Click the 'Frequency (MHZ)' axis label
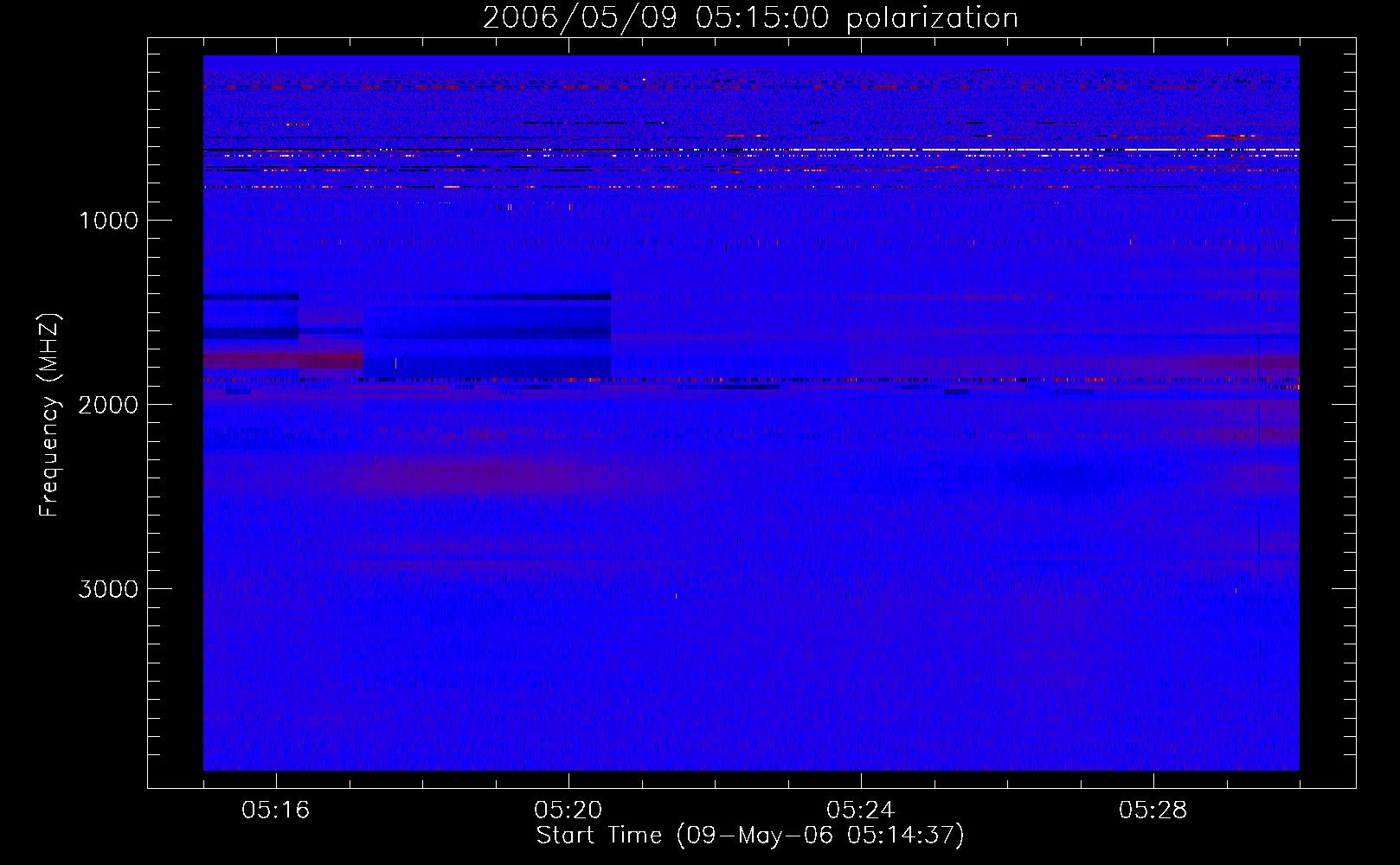This screenshot has height=865, width=1400. click(49, 415)
